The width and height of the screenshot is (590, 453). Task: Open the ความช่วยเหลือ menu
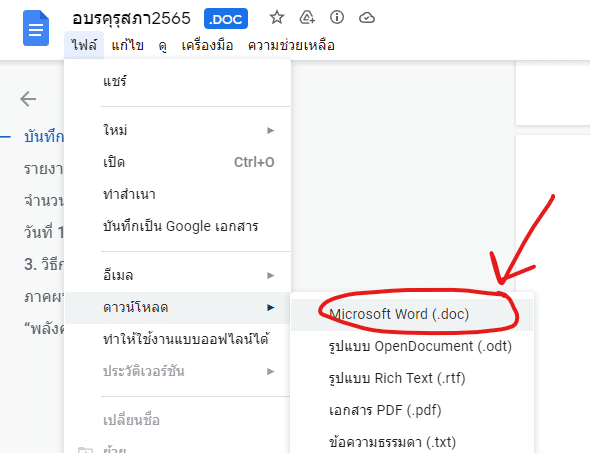(291, 45)
